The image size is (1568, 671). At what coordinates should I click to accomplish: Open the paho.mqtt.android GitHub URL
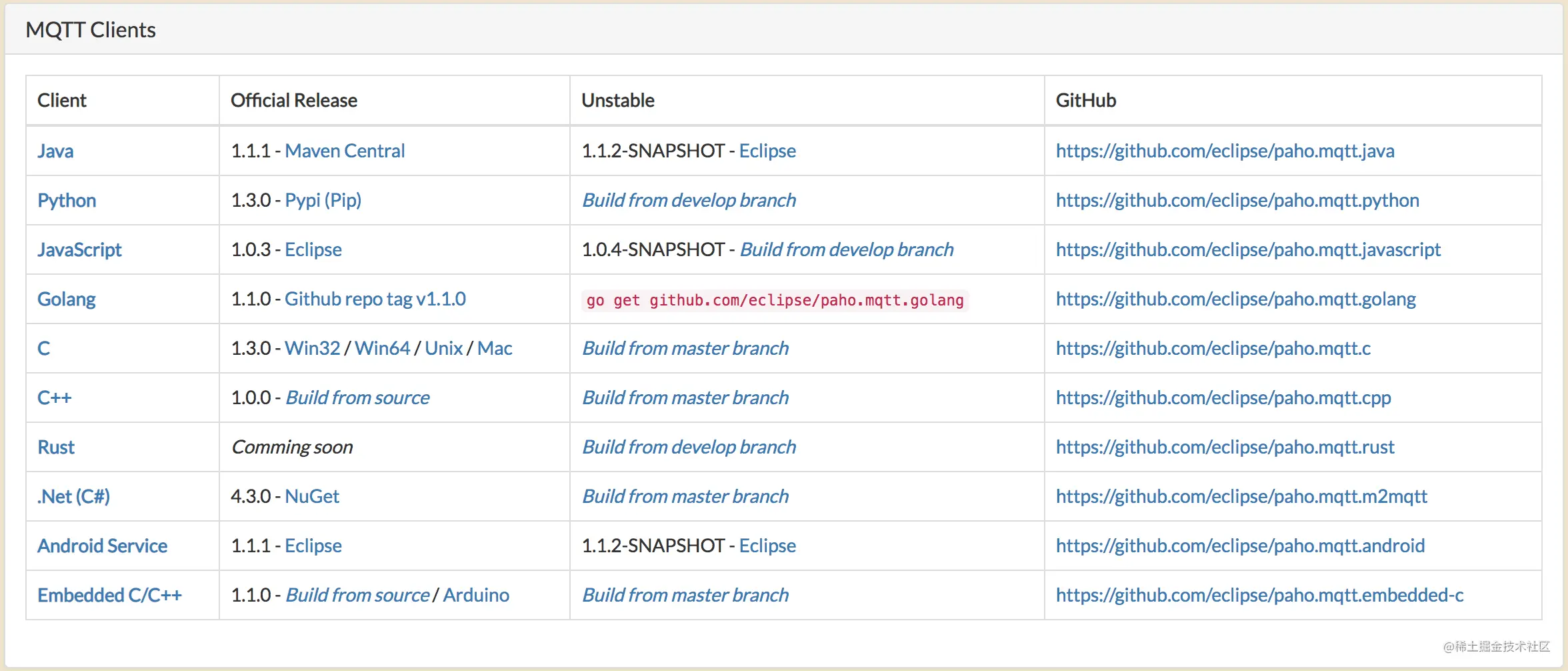(x=1241, y=546)
